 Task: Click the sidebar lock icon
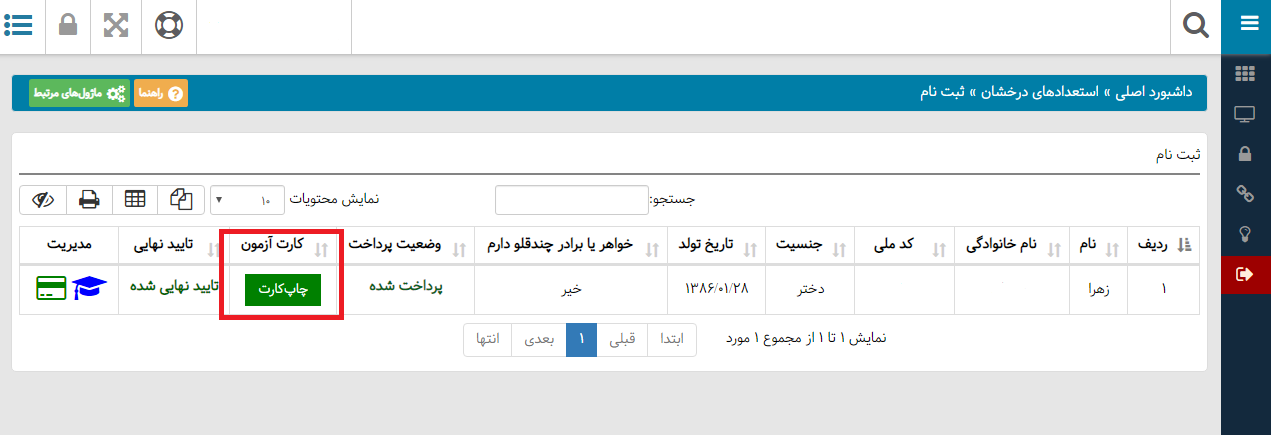pyautogui.click(x=1246, y=154)
